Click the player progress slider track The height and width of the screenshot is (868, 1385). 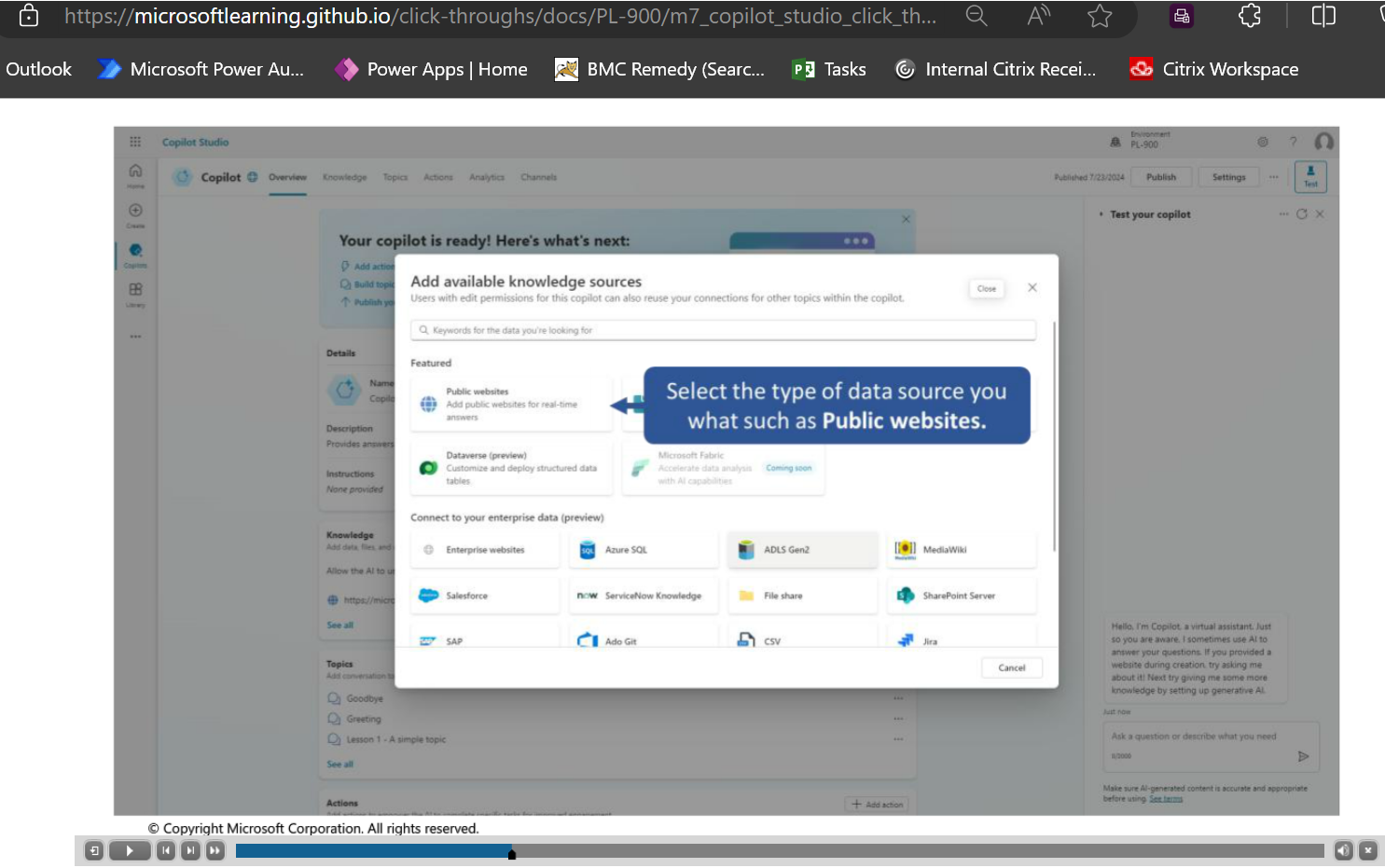(x=780, y=850)
